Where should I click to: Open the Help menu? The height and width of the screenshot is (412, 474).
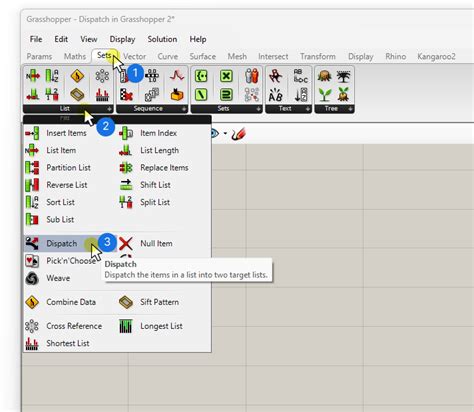click(198, 39)
